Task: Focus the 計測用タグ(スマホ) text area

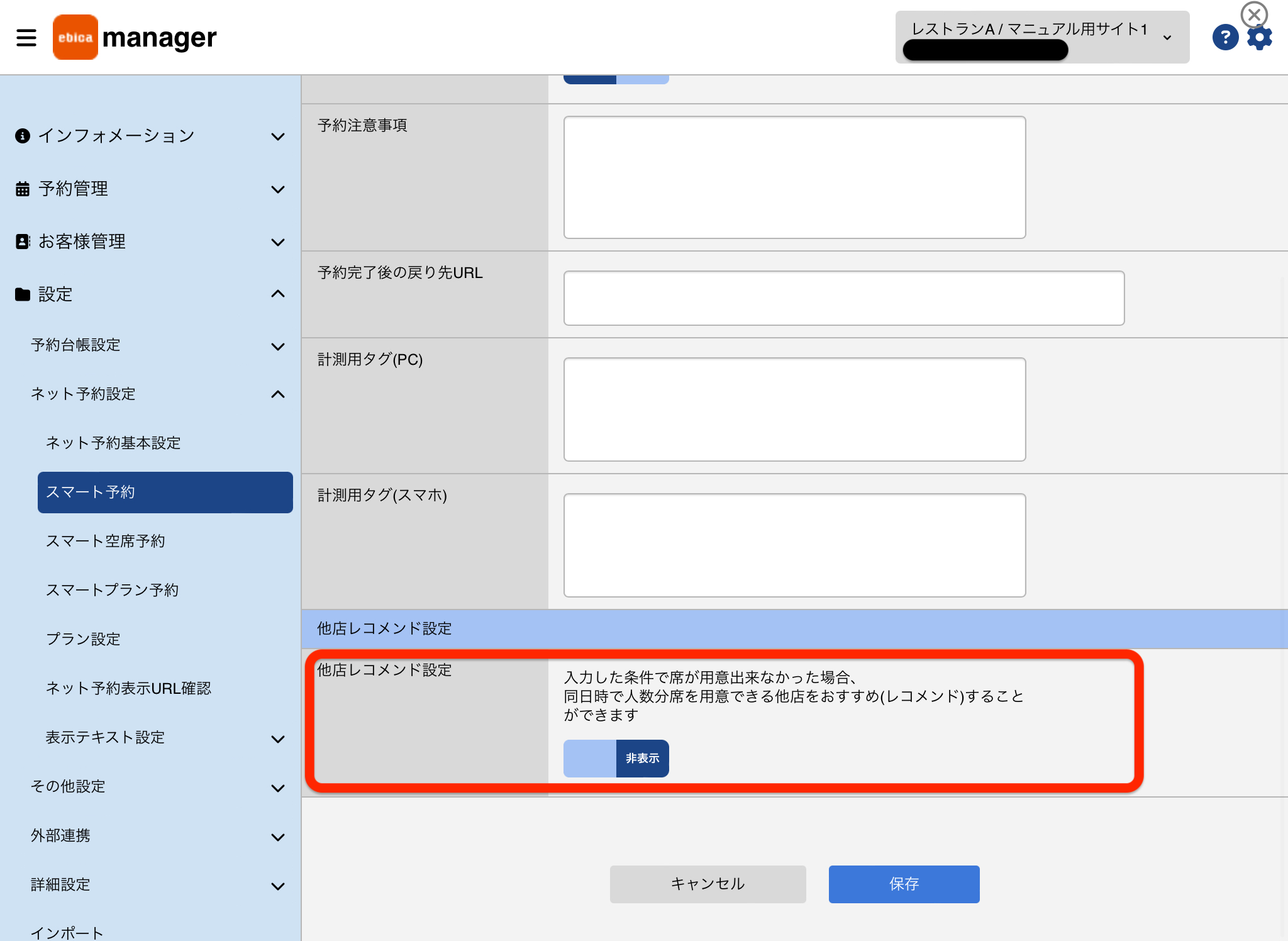Action: (794, 545)
